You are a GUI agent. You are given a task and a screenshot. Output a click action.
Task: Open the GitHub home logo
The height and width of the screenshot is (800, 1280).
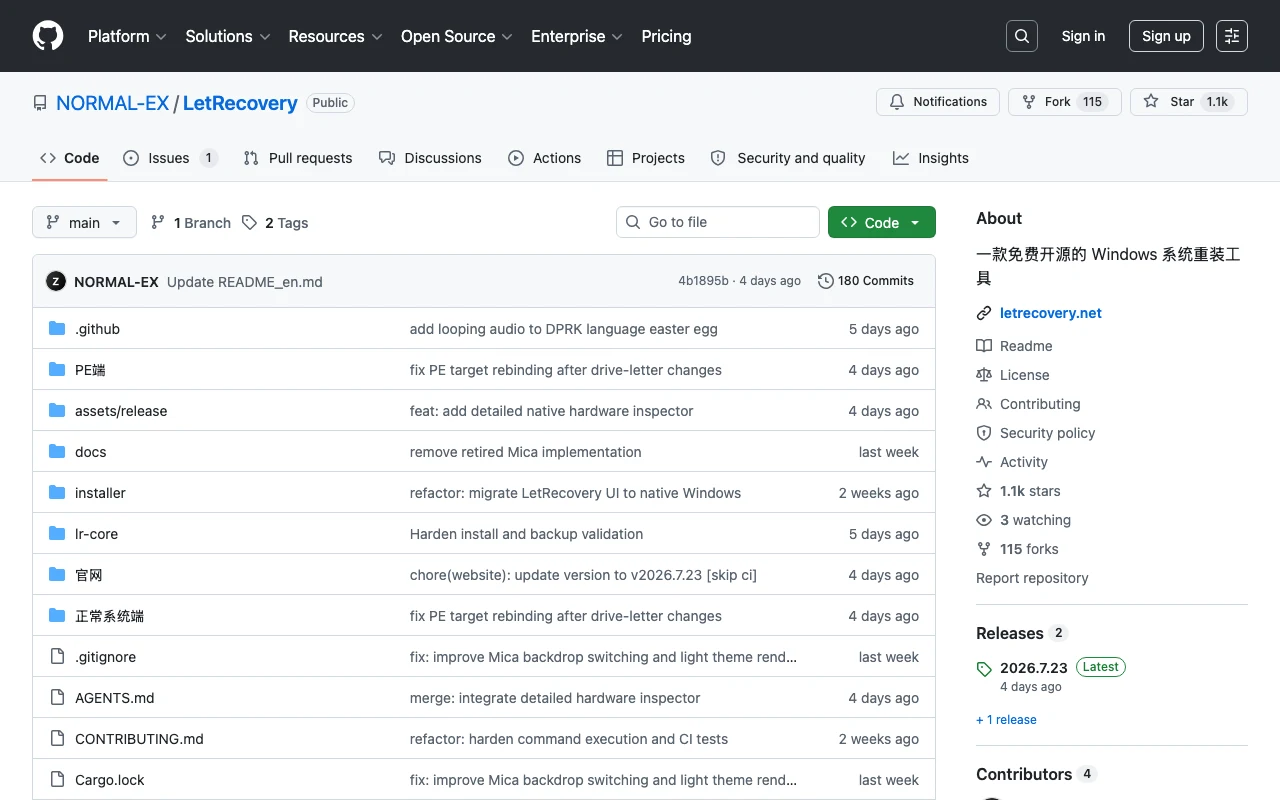tap(48, 36)
